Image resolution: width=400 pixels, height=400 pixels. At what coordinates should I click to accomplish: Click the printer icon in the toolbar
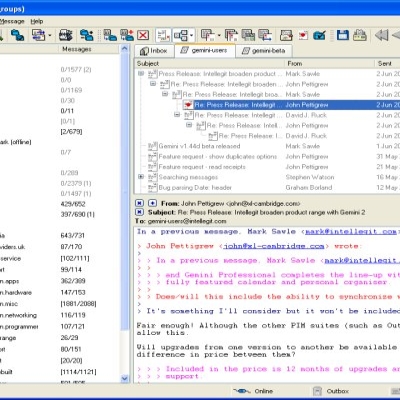click(x=360, y=35)
